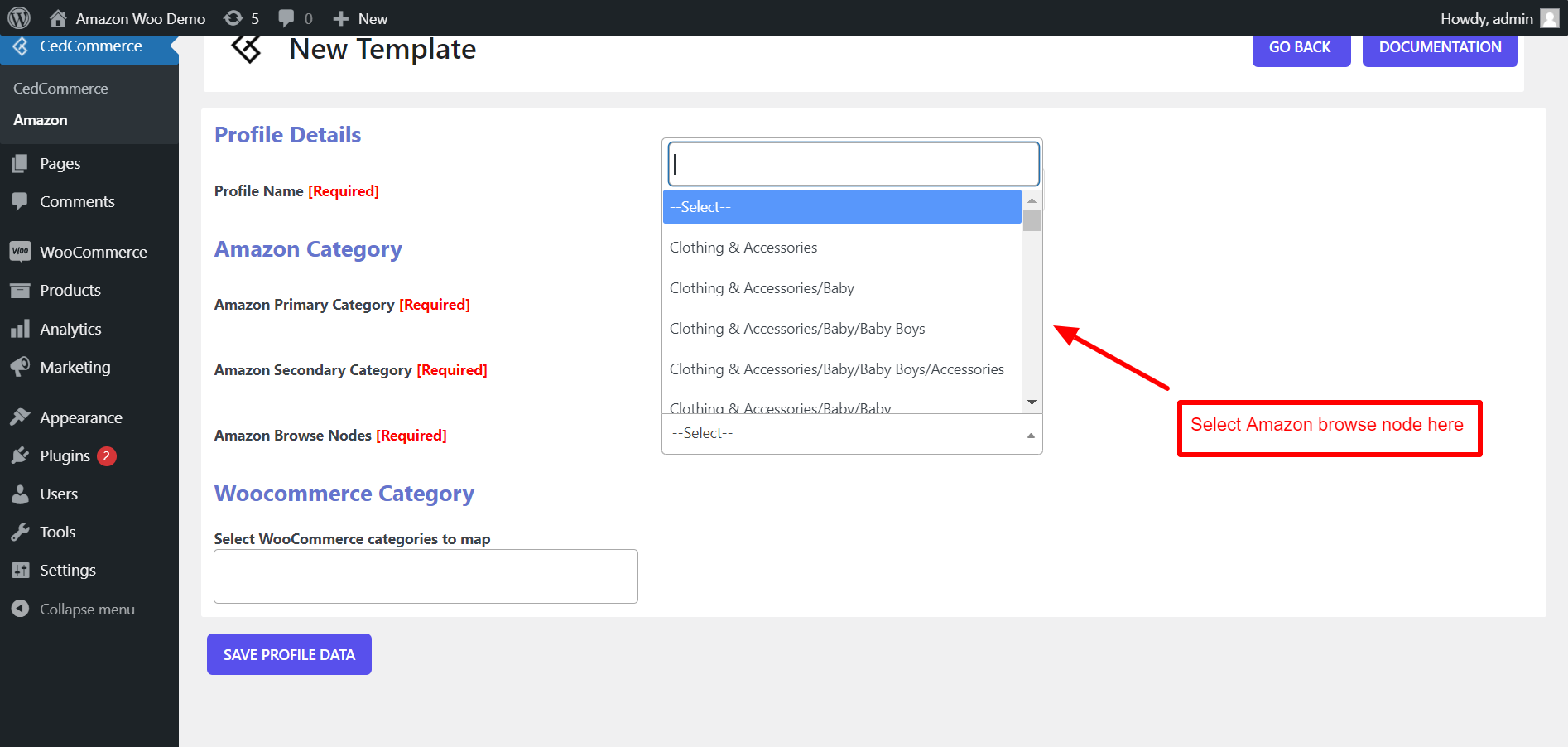Click the CedCommerce sidebar logo icon
This screenshot has width=1568, height=747.
(x=21, y=46)
